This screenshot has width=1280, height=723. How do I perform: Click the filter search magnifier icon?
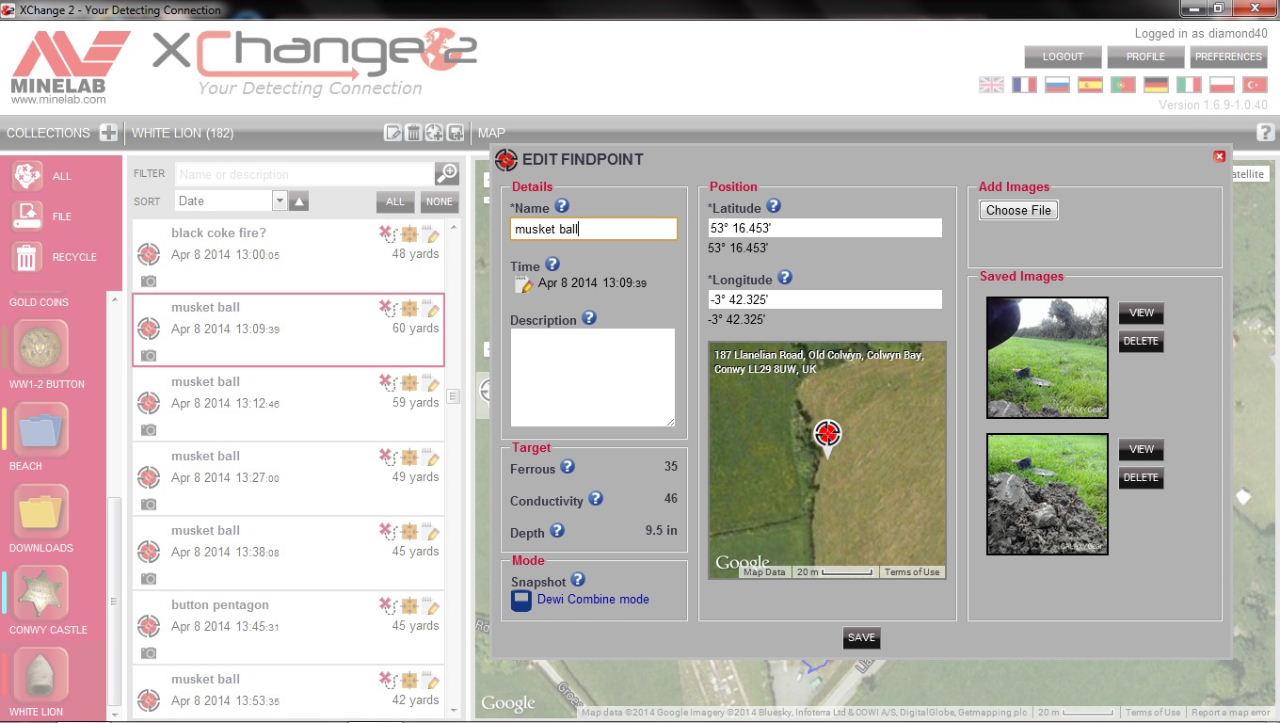(446, 174)
